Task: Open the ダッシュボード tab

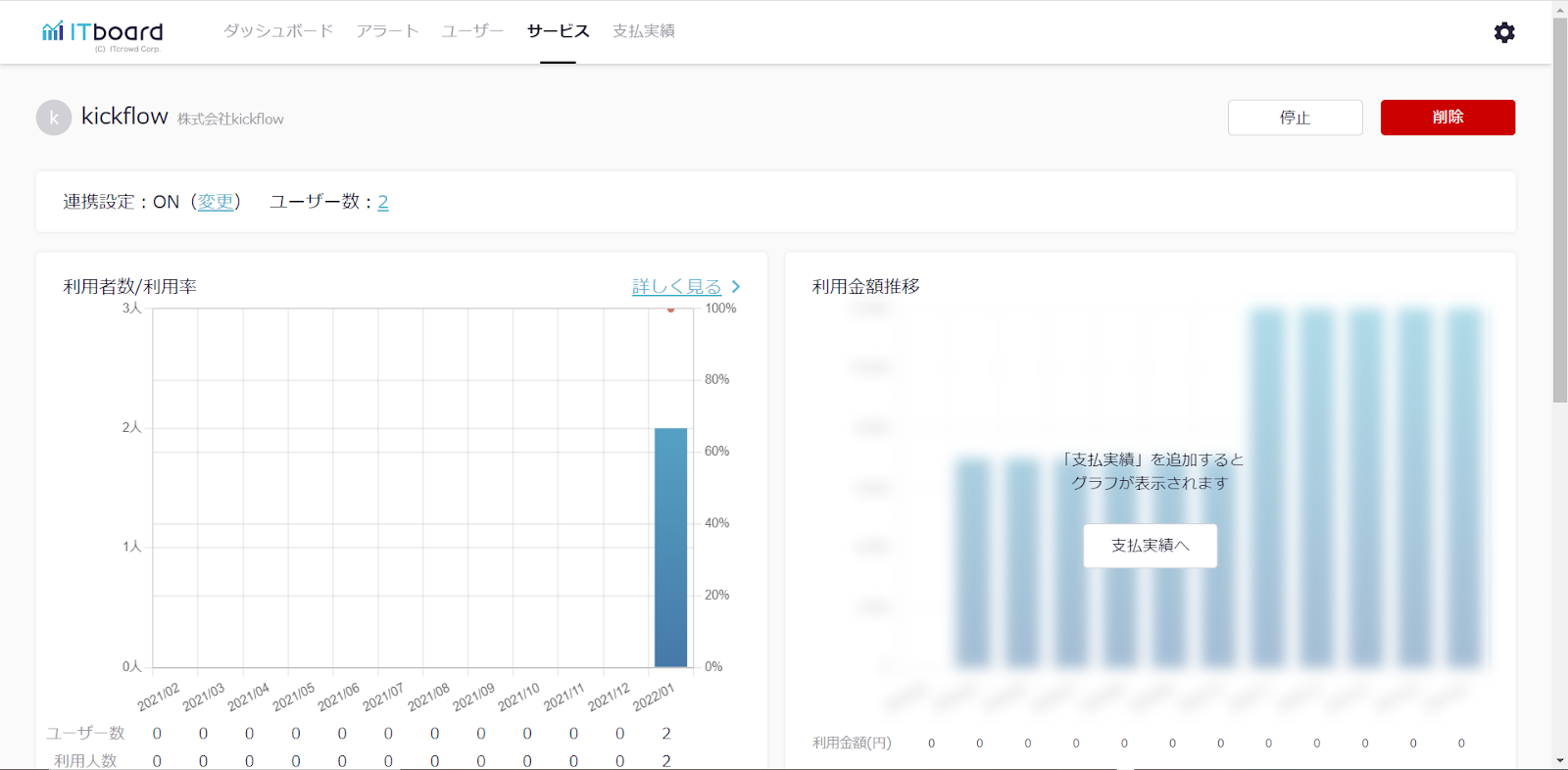Action: click(x=278, y=31)
